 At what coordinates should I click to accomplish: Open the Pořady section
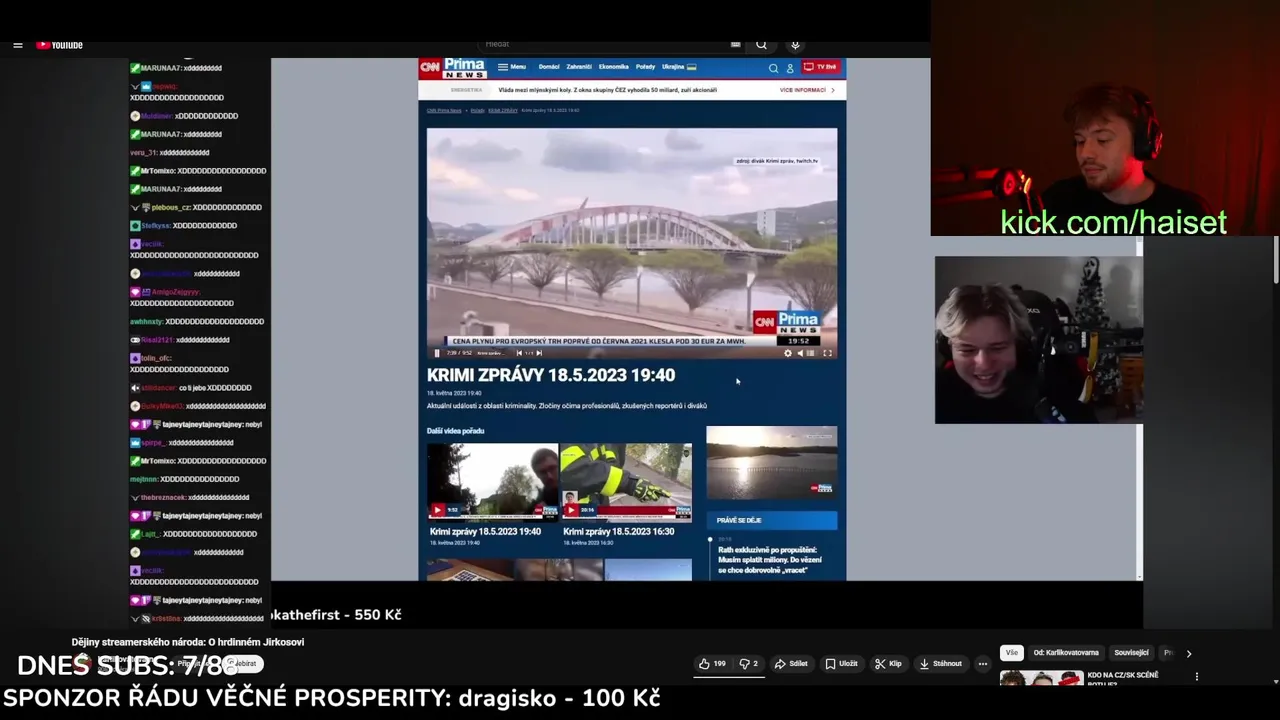pos(645,67)
